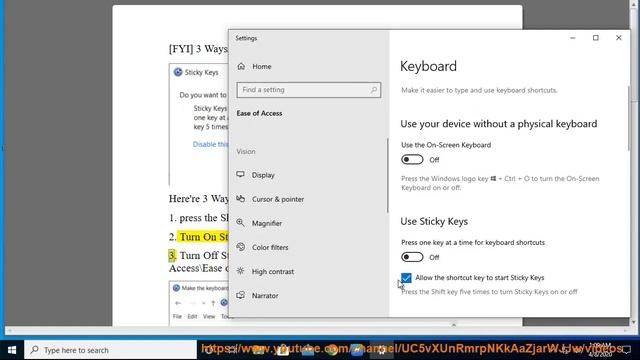Click View menu in document's embedded screenshot
Image resolution: width=640 pixels, height=360 pixels.
coord(209,316)
